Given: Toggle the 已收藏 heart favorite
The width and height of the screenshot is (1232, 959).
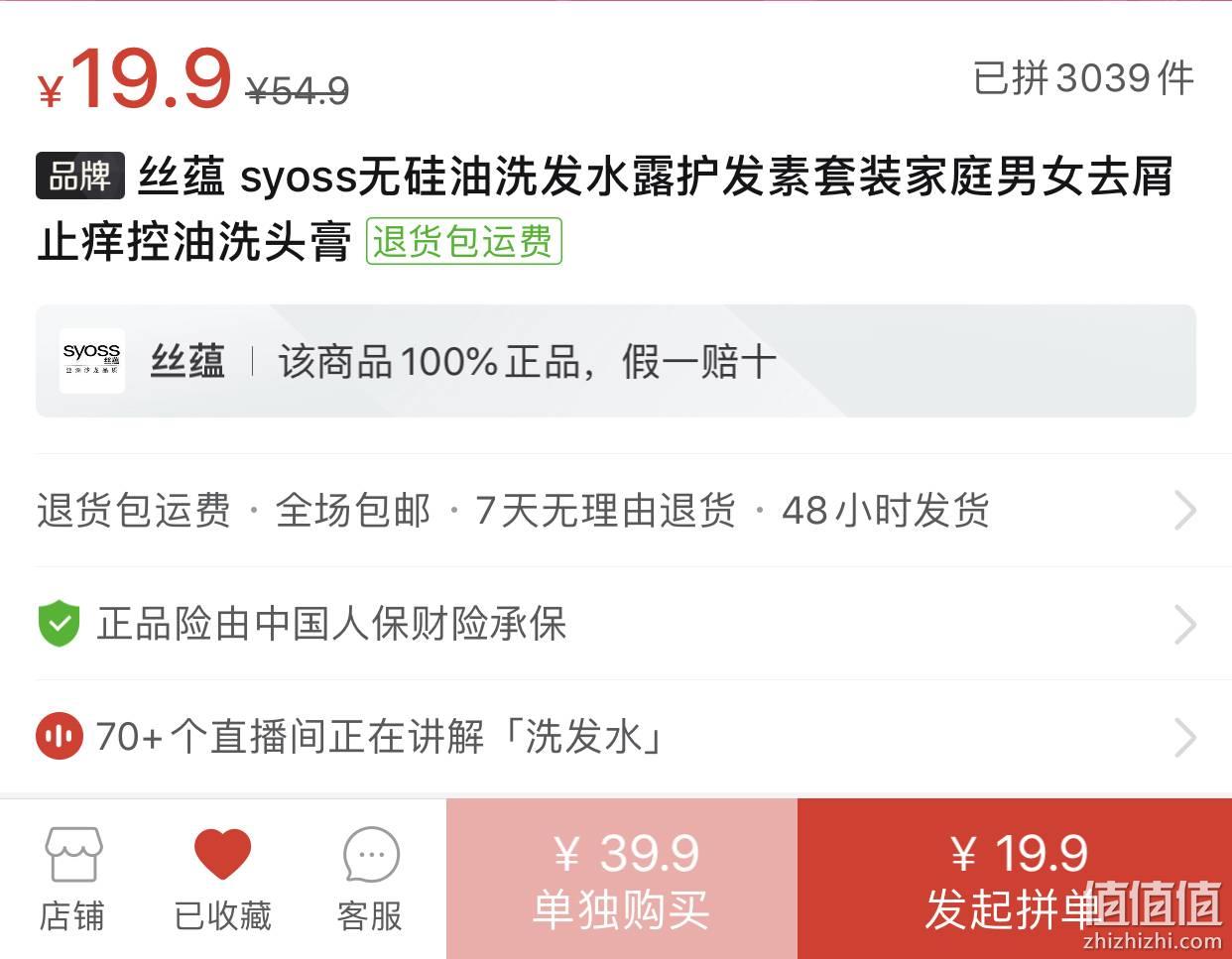Looking at the screenshot, I should pyautogui.click(x=222, y=854).
